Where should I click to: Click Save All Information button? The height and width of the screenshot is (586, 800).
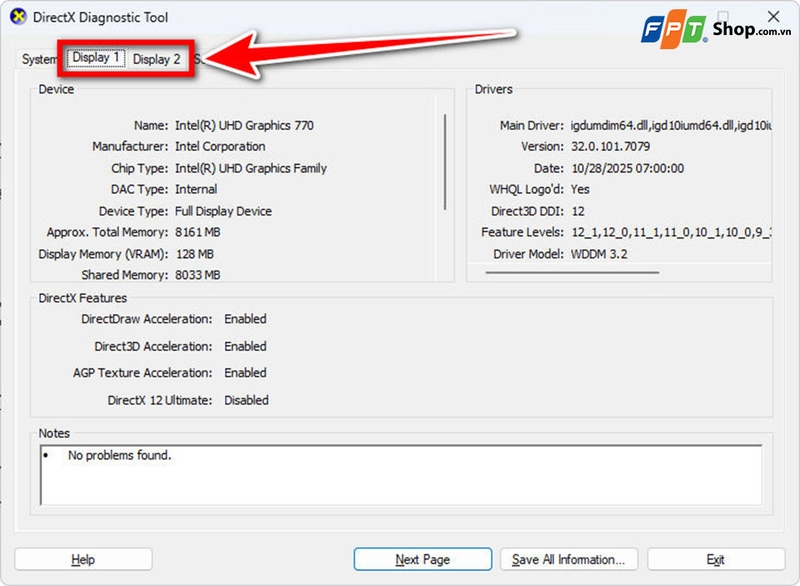[568, 559]
